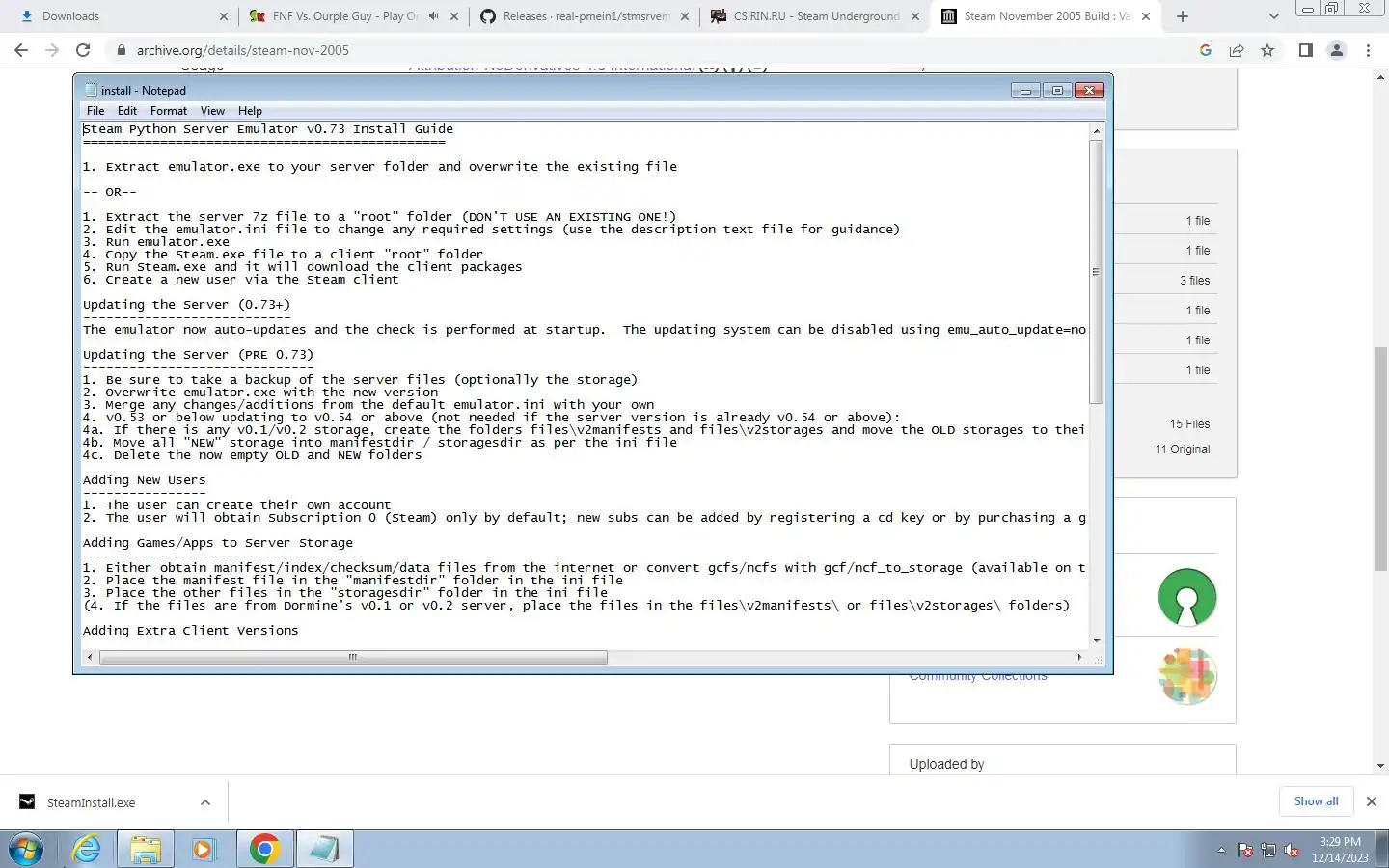Viewport: 1389px width, 868px height.
Task: Click the archive.org address bar
Action: tap(646, 50)
